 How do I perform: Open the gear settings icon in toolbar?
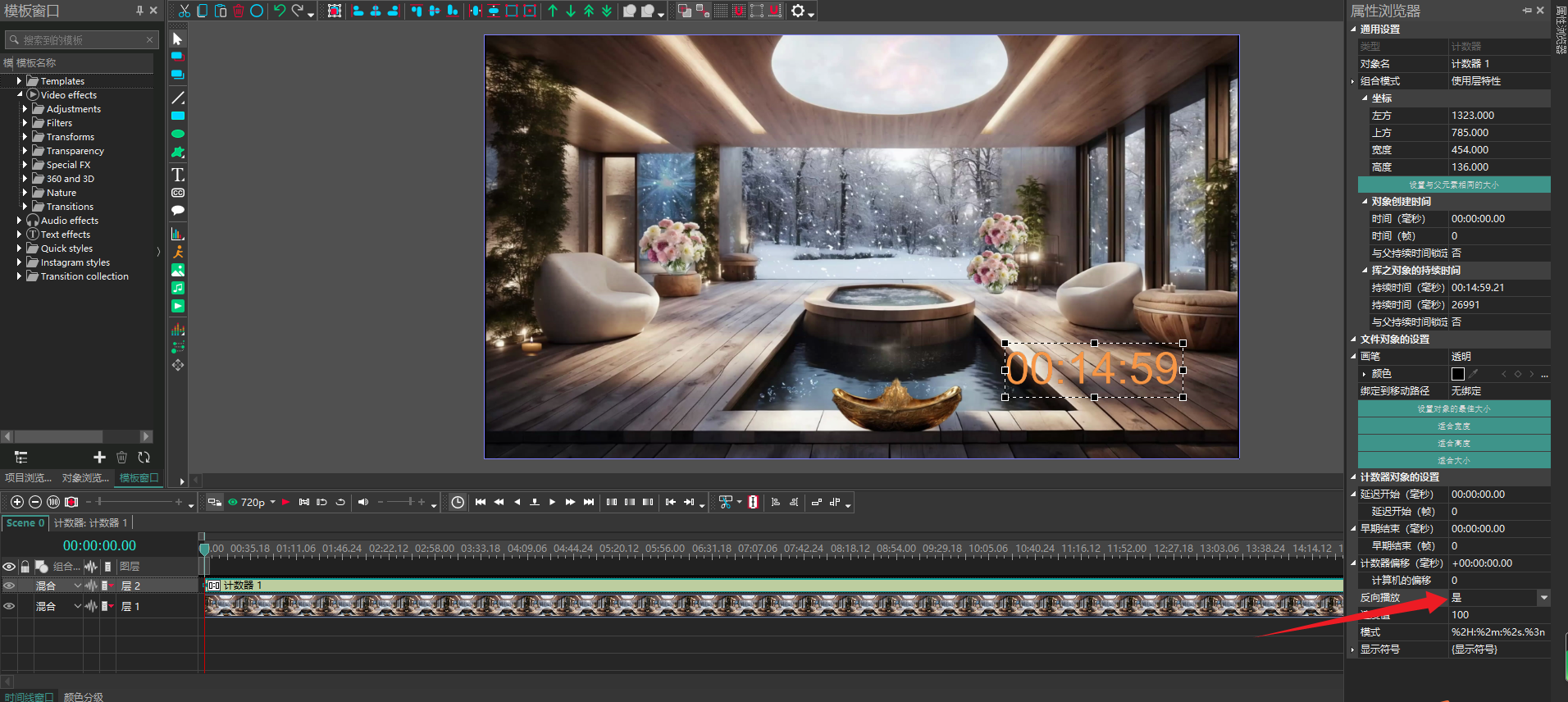pyautogui.click(x=797, y=11)
